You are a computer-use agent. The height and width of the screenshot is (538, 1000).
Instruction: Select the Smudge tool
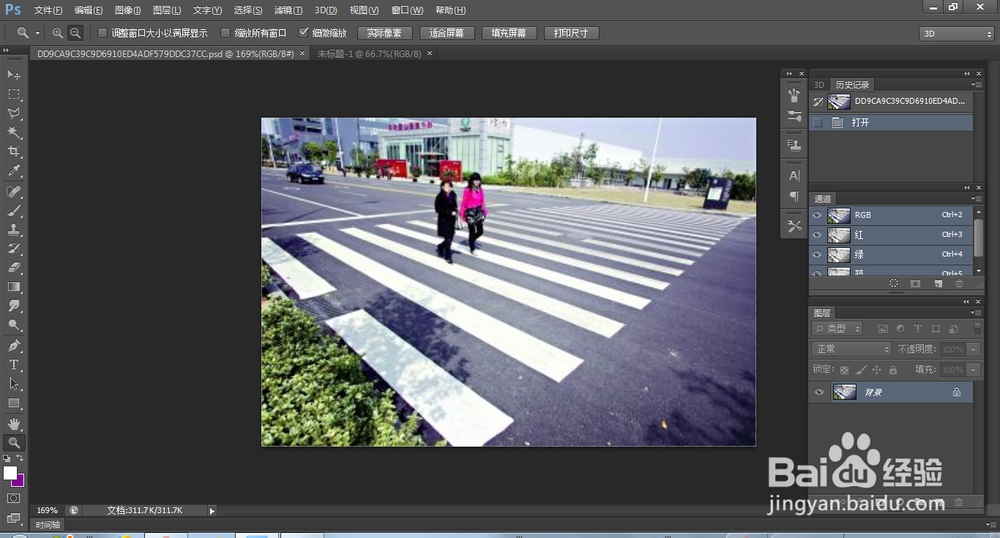[13, 306]
